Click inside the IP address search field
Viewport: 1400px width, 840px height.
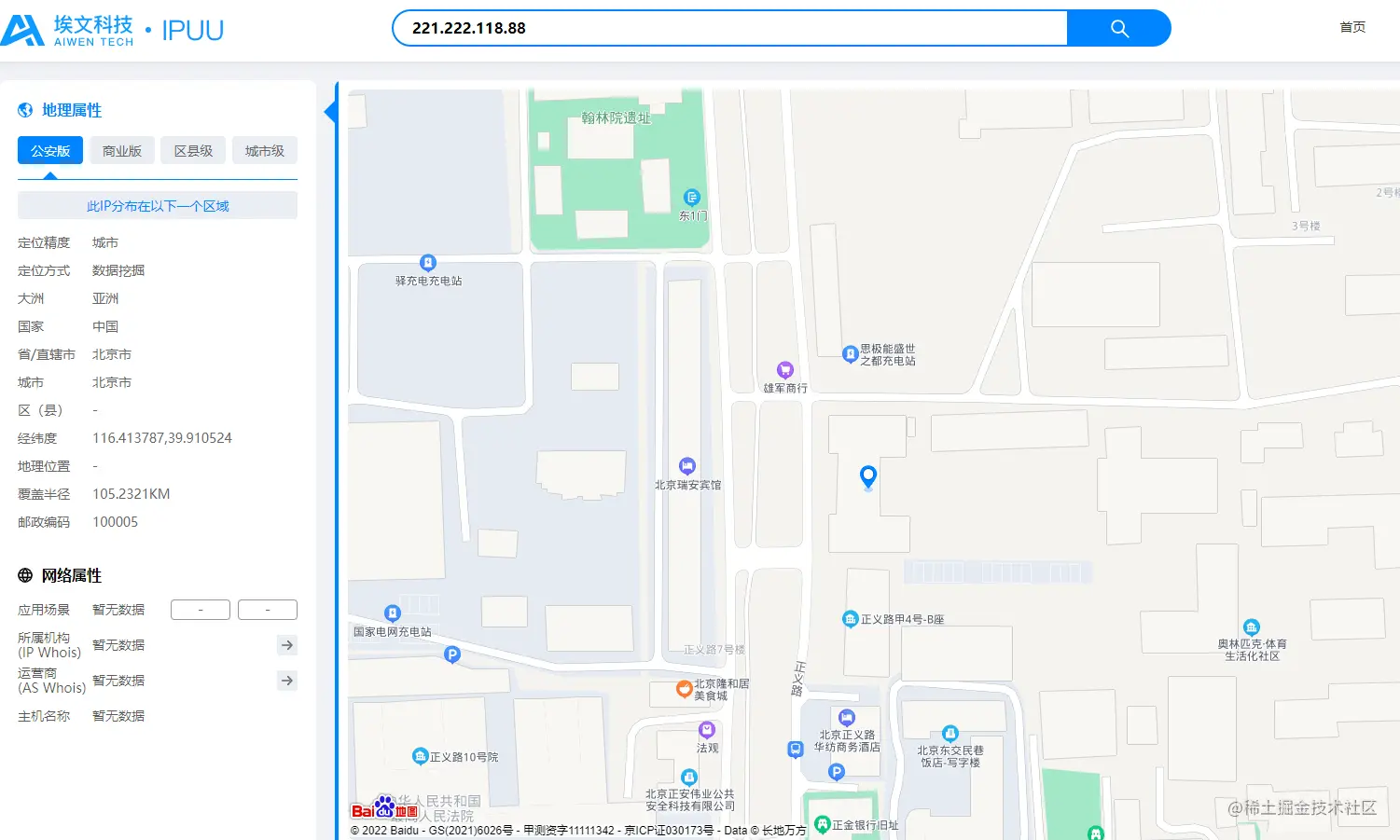(653, 28)
